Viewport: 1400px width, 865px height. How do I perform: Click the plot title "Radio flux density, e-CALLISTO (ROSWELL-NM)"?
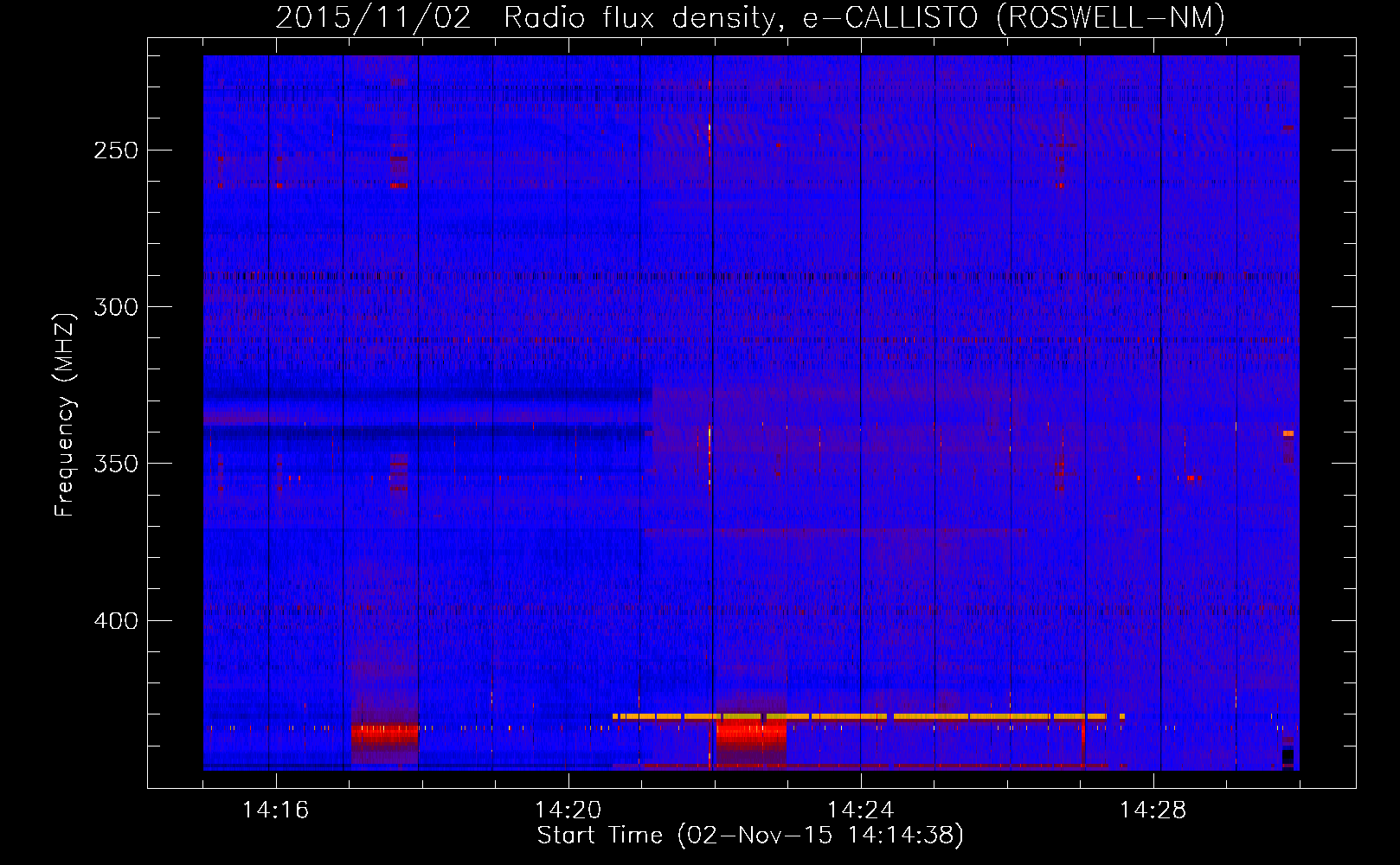pos(864,17)
